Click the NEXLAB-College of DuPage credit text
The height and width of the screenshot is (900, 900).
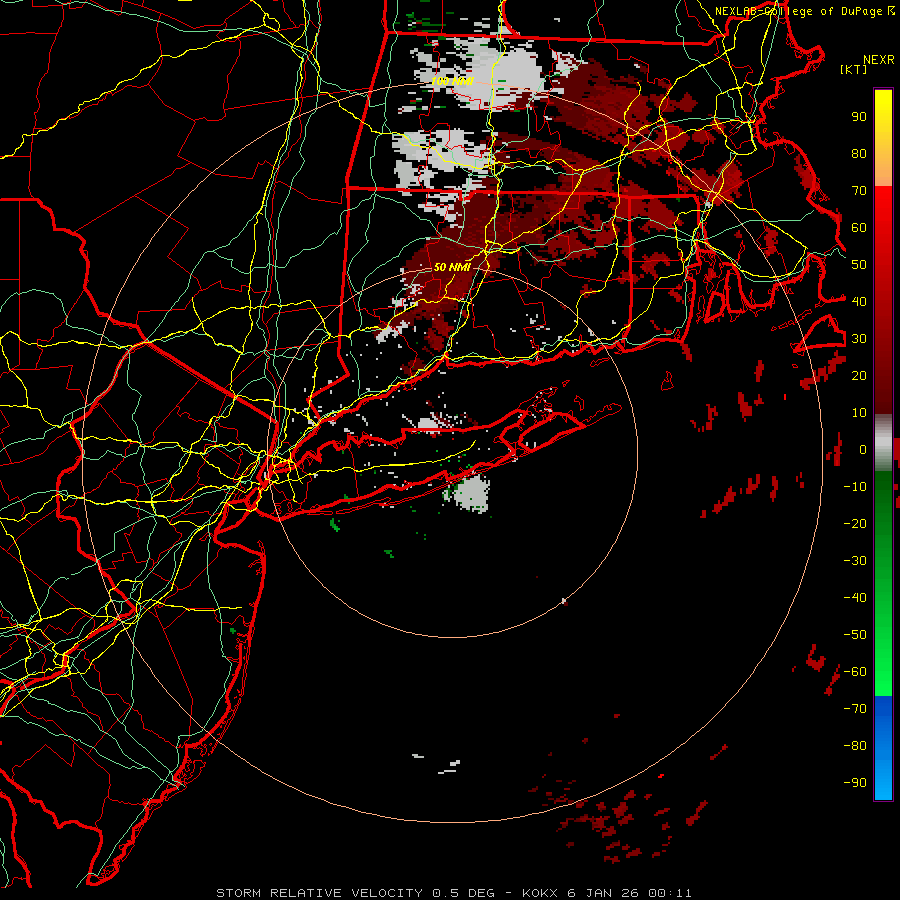(799, 11)
